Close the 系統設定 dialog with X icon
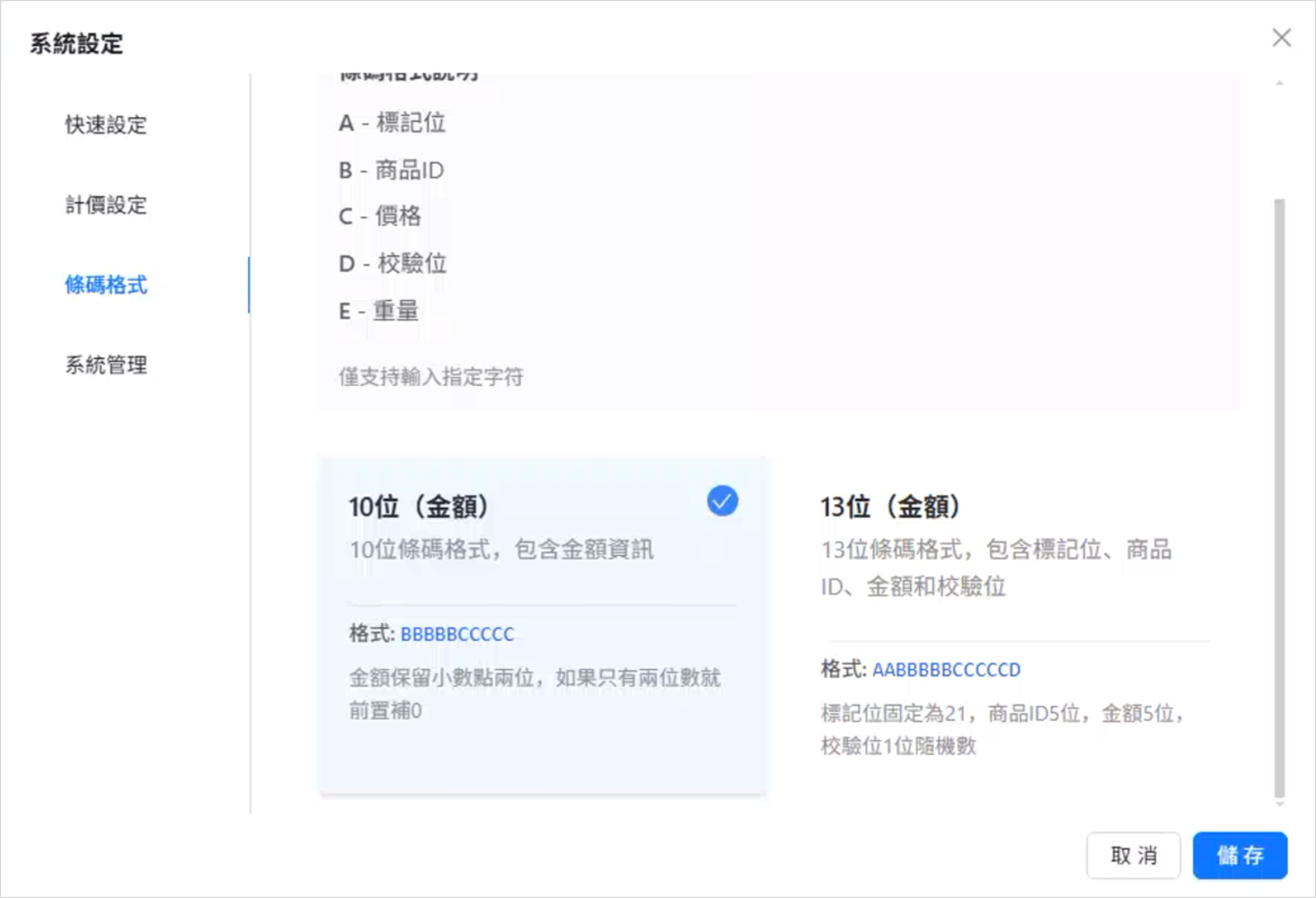The image size is (1316, 898). point(1282,38)
